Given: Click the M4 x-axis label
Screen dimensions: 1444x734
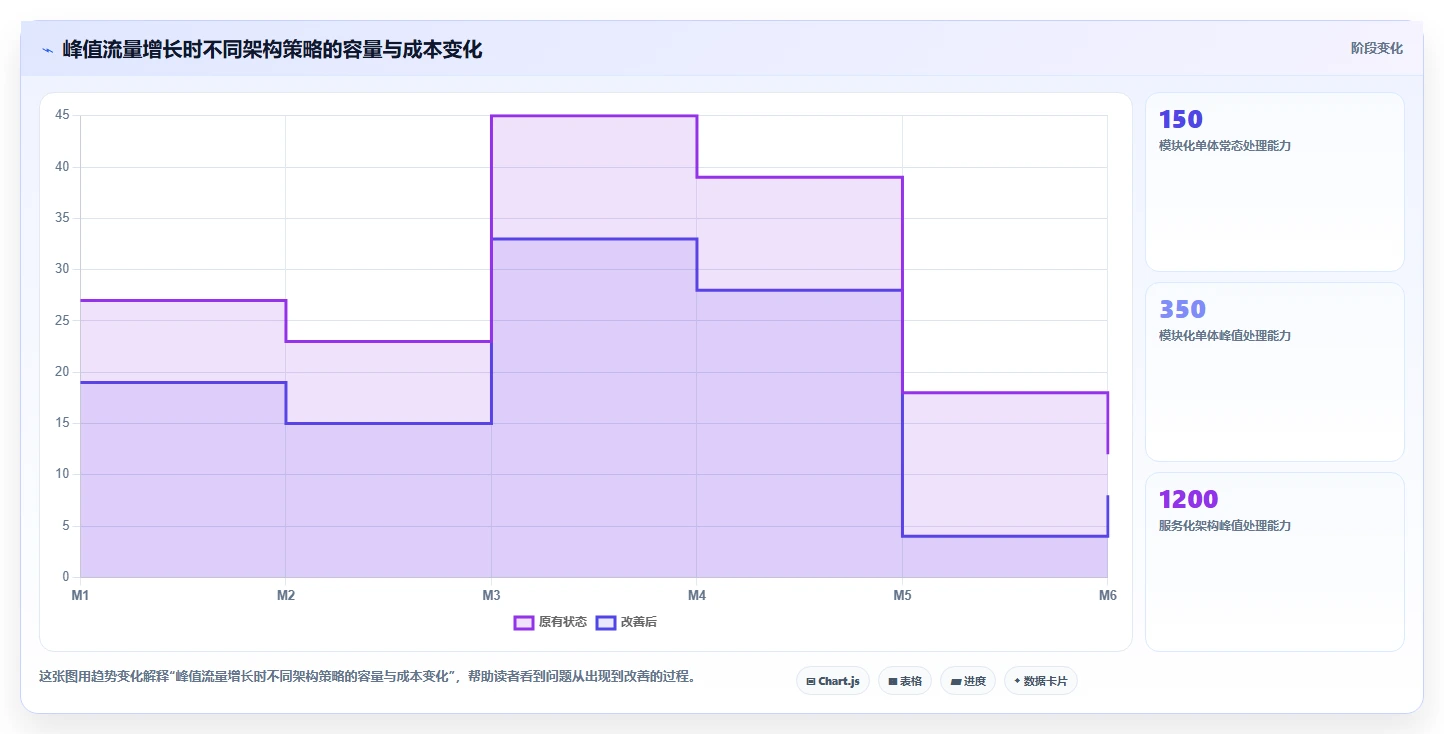Looking at the screenshot, I should [x=697, y=596].
